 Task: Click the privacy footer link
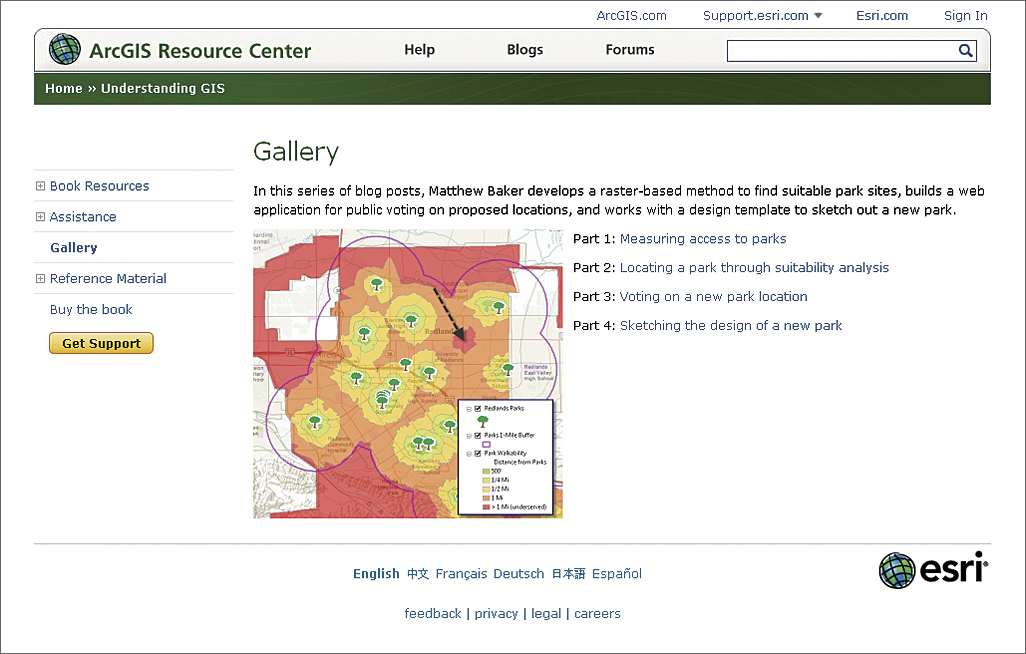tap(496, 613)
